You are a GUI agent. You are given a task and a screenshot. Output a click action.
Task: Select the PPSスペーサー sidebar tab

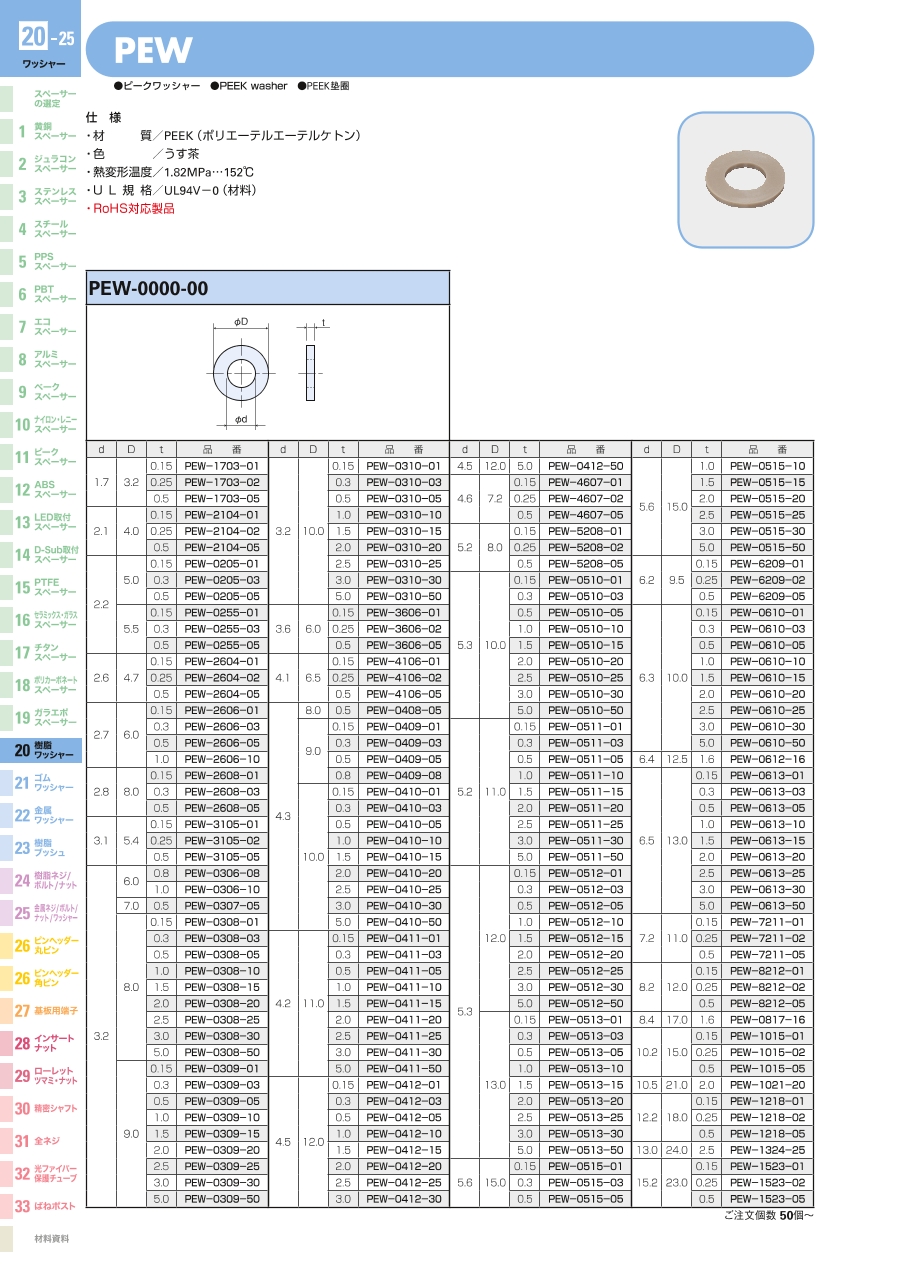click(41, 262)
